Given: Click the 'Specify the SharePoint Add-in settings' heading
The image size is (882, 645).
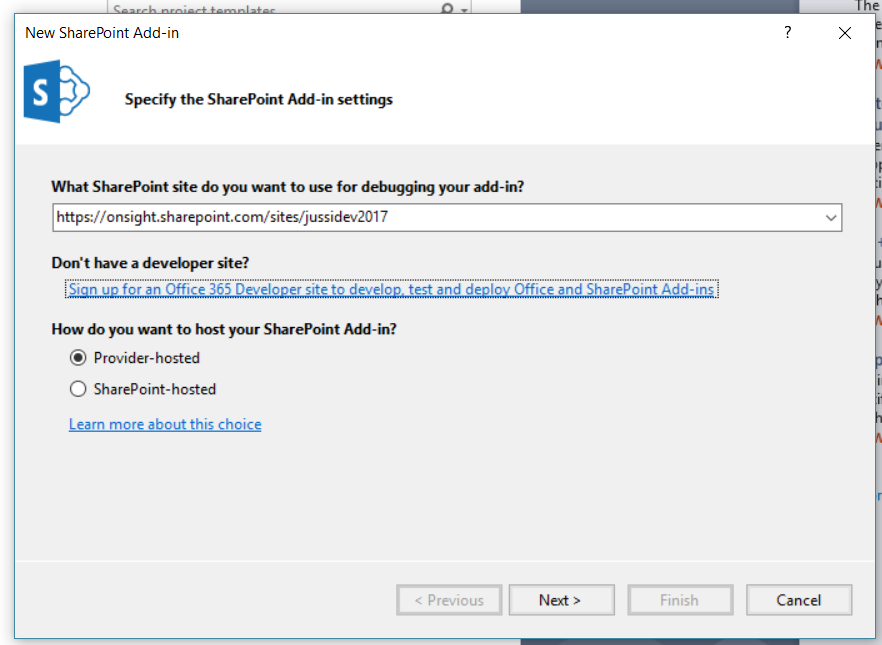Looking at the screenshot, I should click(x=258, y=99).
